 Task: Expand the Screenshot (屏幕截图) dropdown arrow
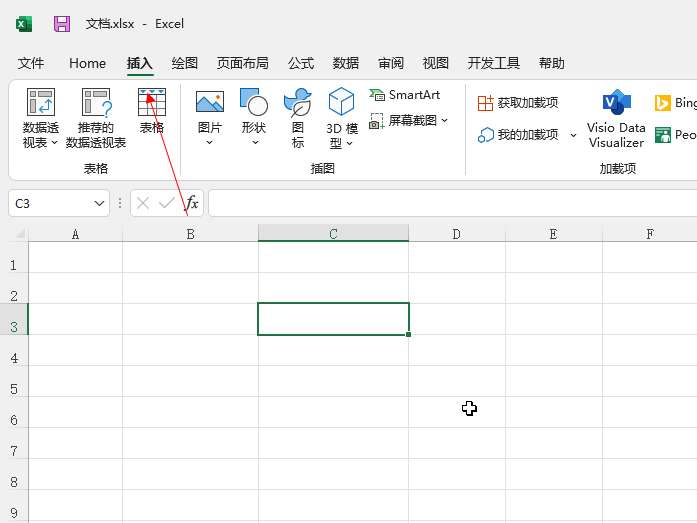click(x=445, y=120)
